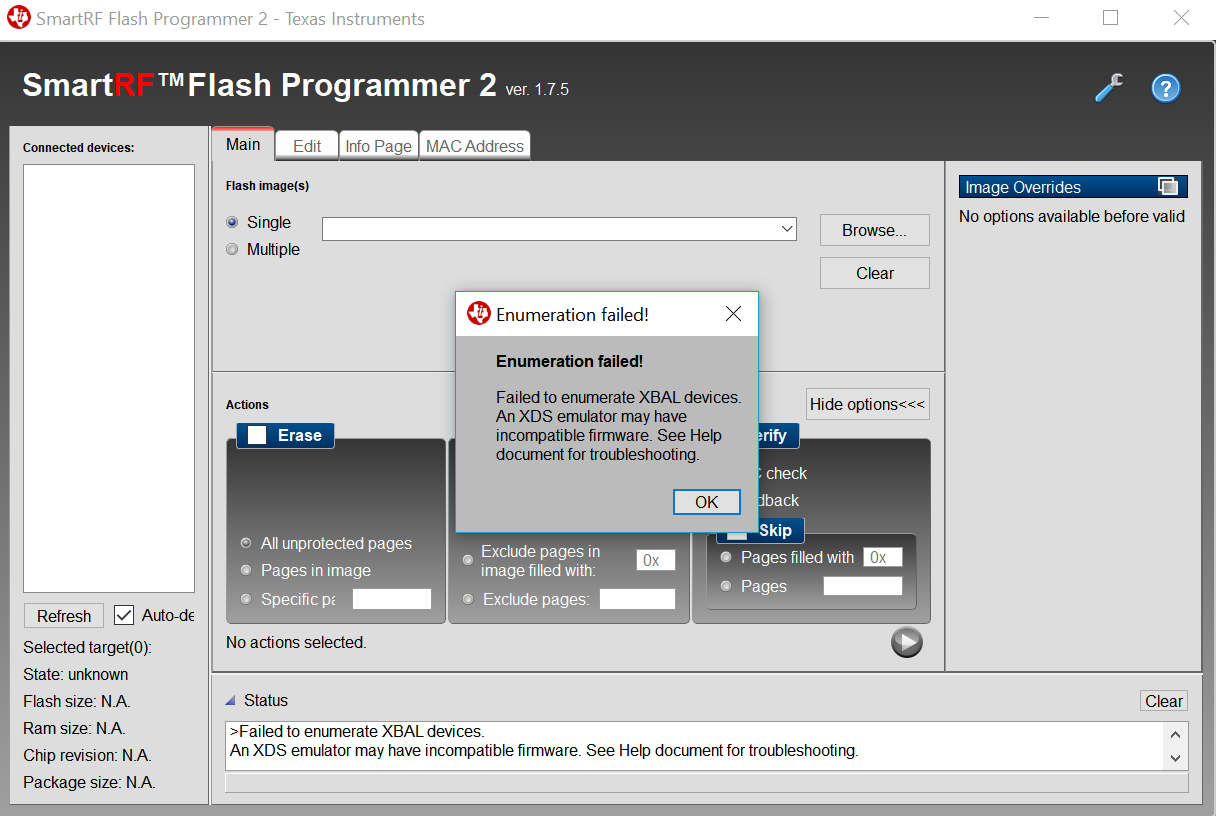Switch to the Edit tab
Screen dimensions: 1216x816
307,146
